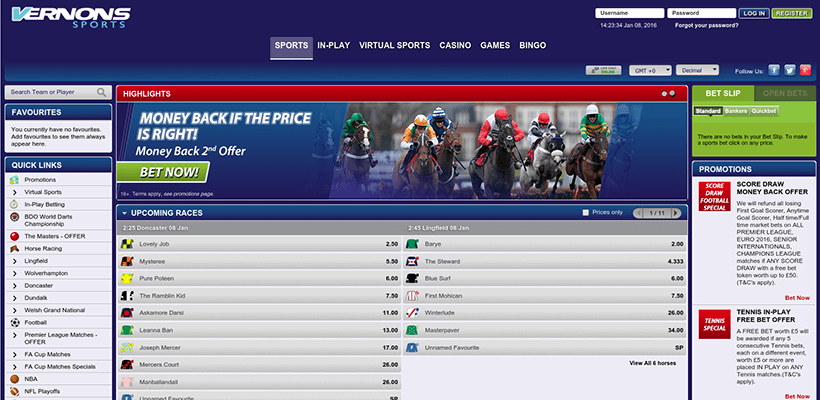Screen dimensions: 820x400
Task: Show the second highlights banner dot
Action: [x=673, y=94]
